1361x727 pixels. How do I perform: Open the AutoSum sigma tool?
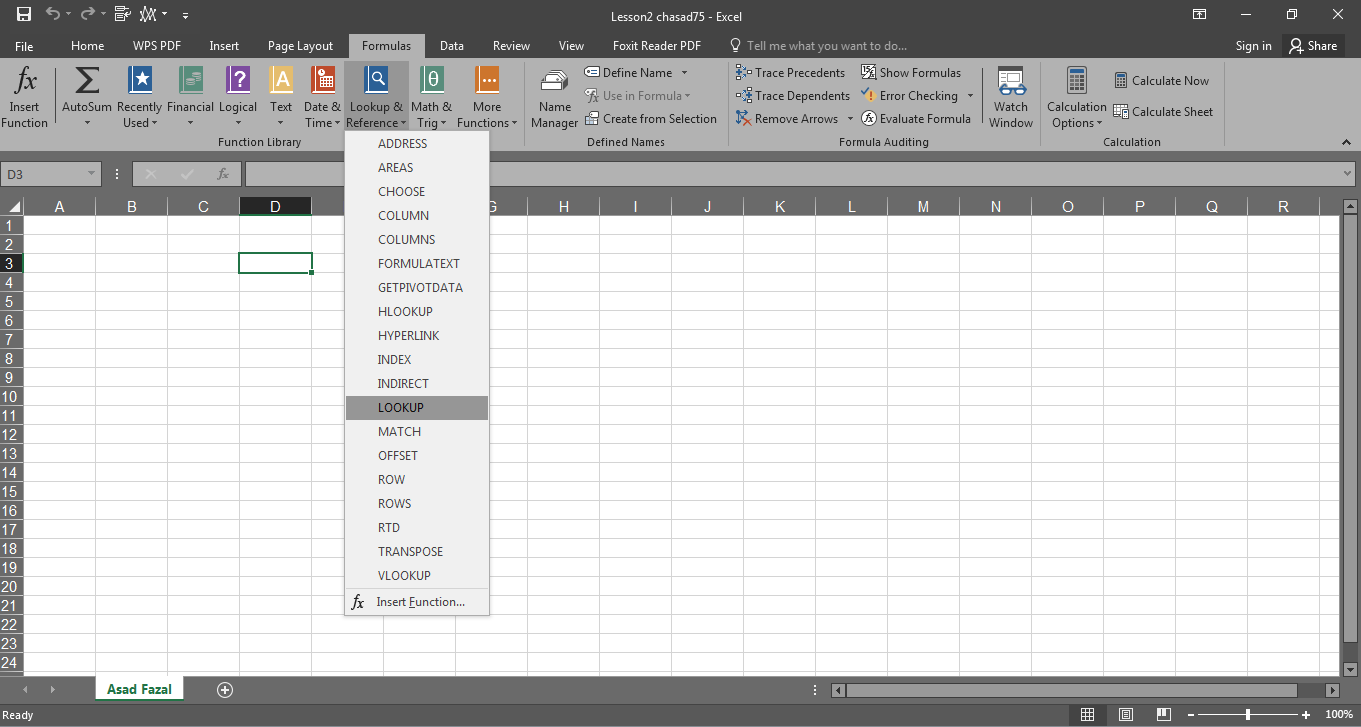pos(87,81)
